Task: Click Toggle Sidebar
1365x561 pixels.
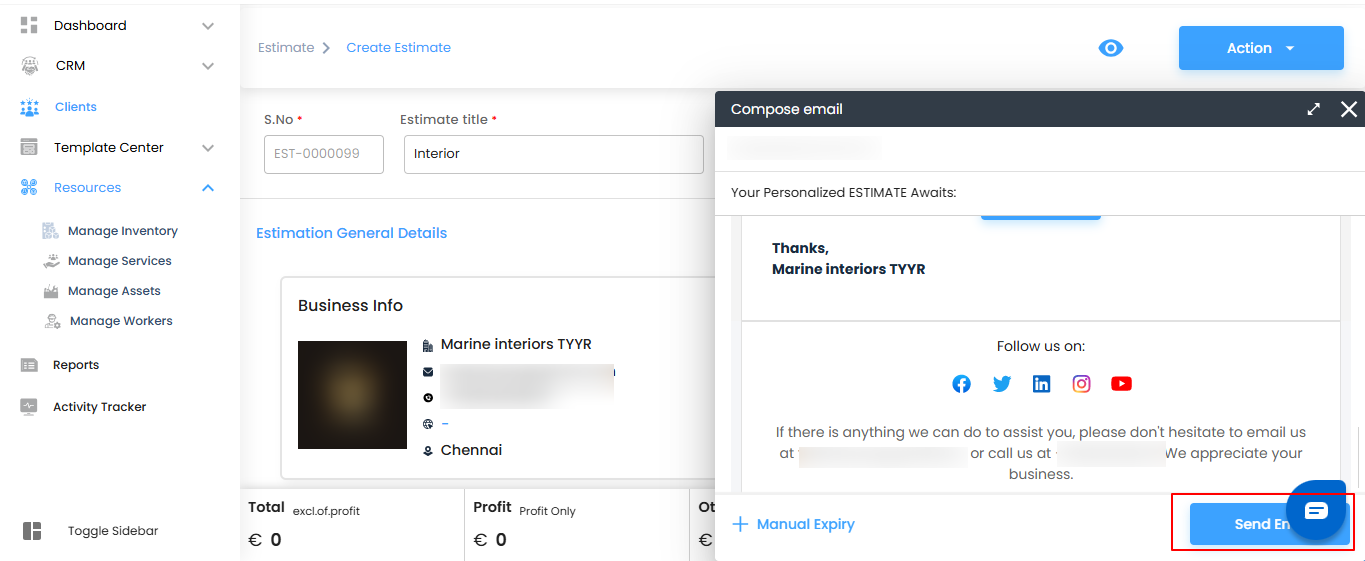Action: (x=112, y=531)
